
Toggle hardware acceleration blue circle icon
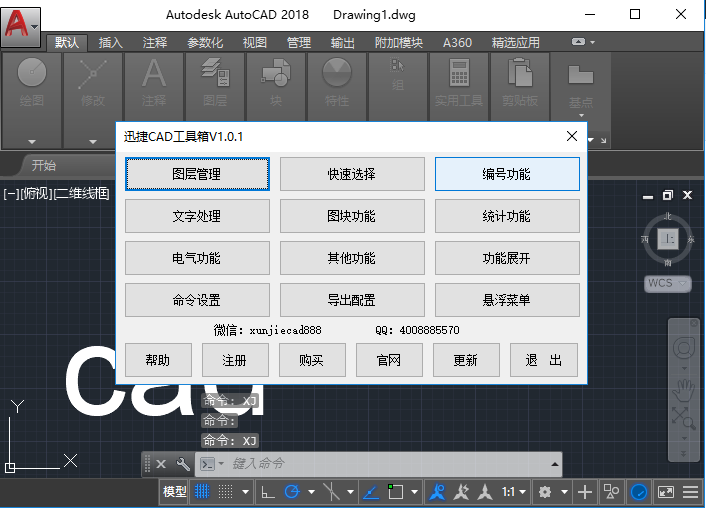pyautogui.click(x=639, y=492)
